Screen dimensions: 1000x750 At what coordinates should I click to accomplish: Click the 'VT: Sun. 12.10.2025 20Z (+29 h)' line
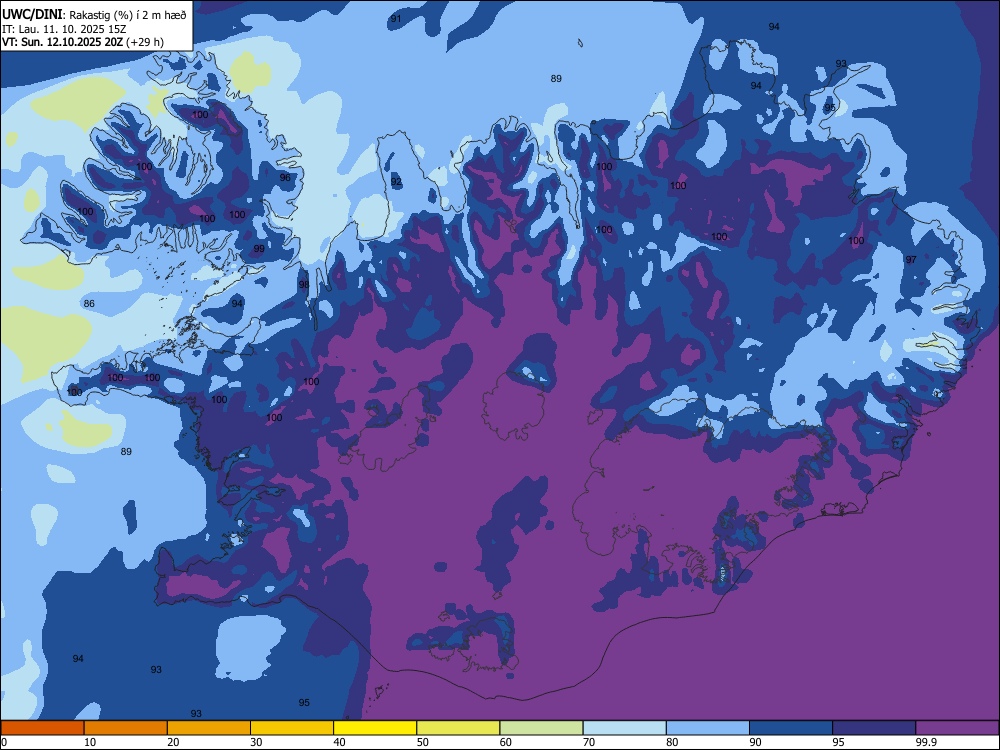pyautogui.click(x=83, y=42)
